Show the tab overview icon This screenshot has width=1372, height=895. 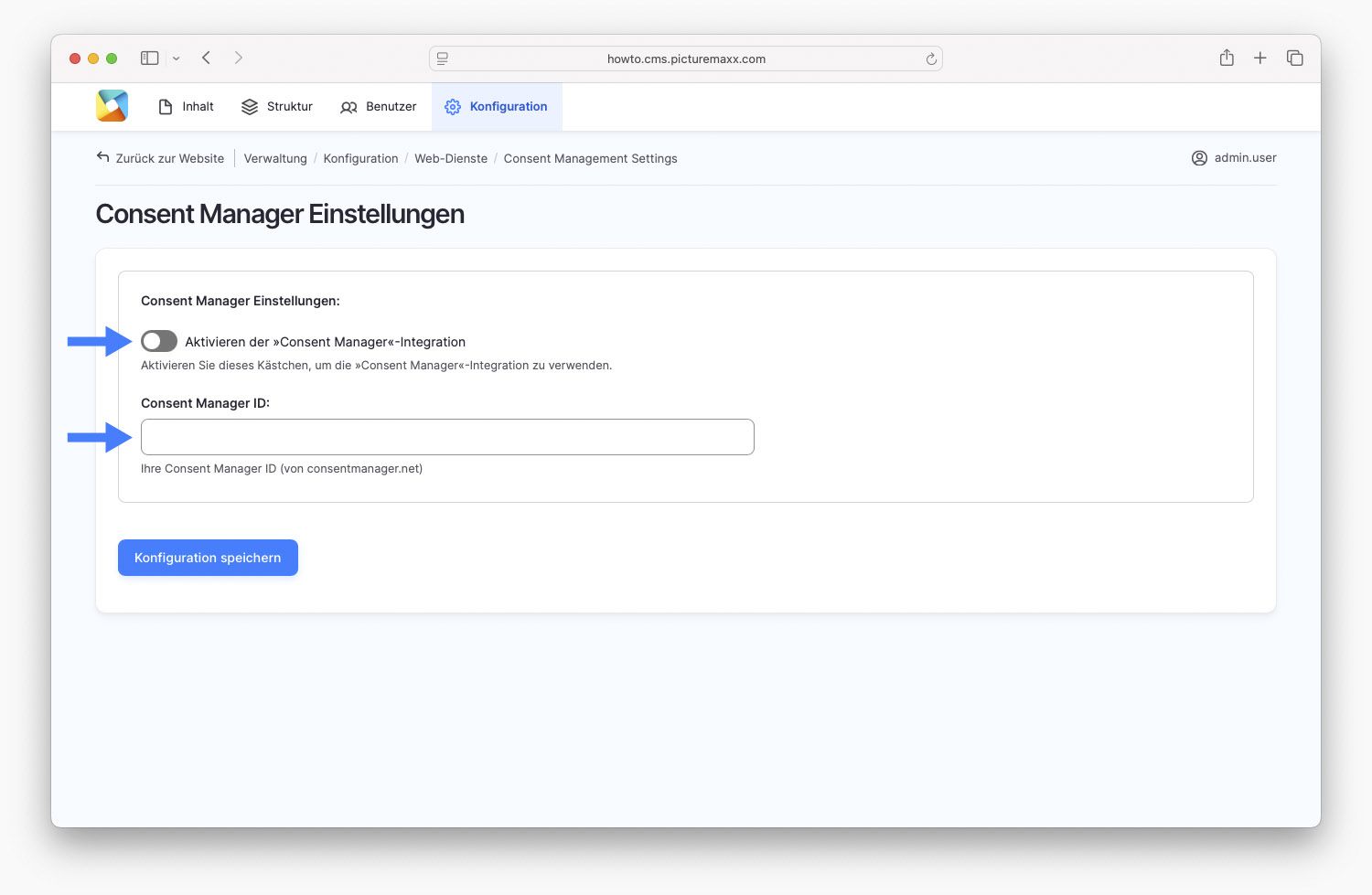pyautogui.click(x=1294, y=58)
